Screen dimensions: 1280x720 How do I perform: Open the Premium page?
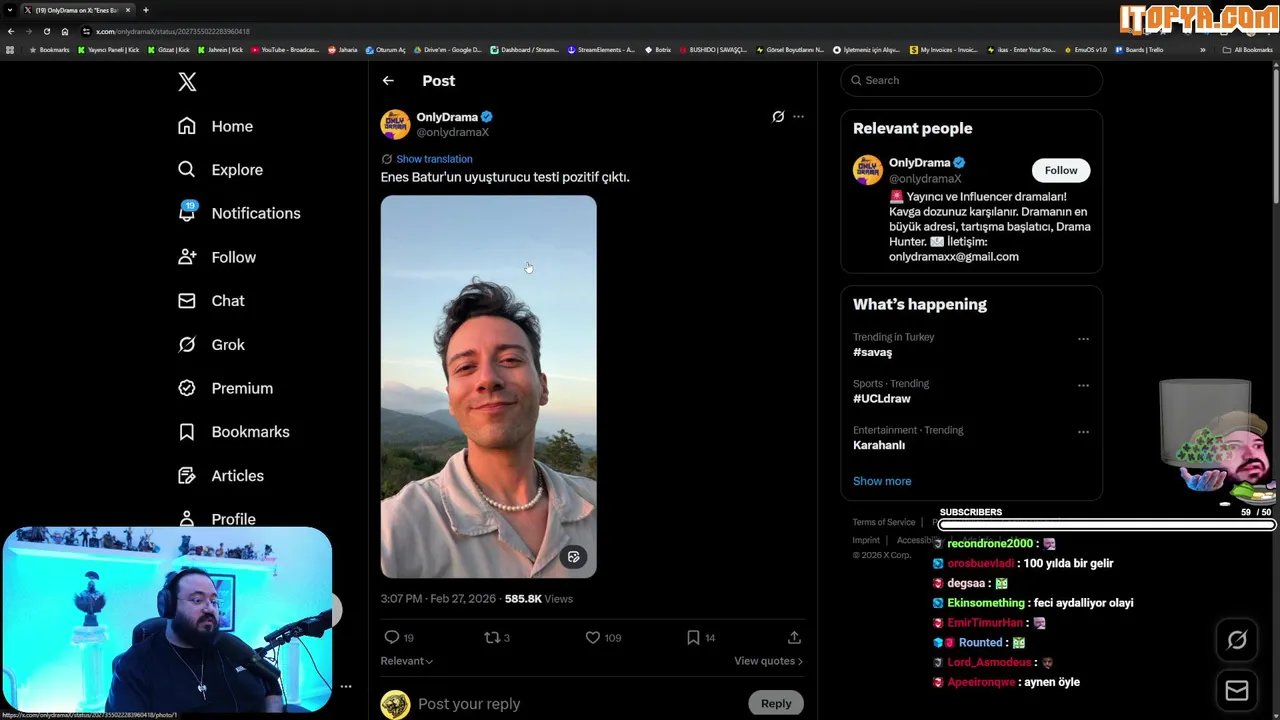tap(224, 388)
